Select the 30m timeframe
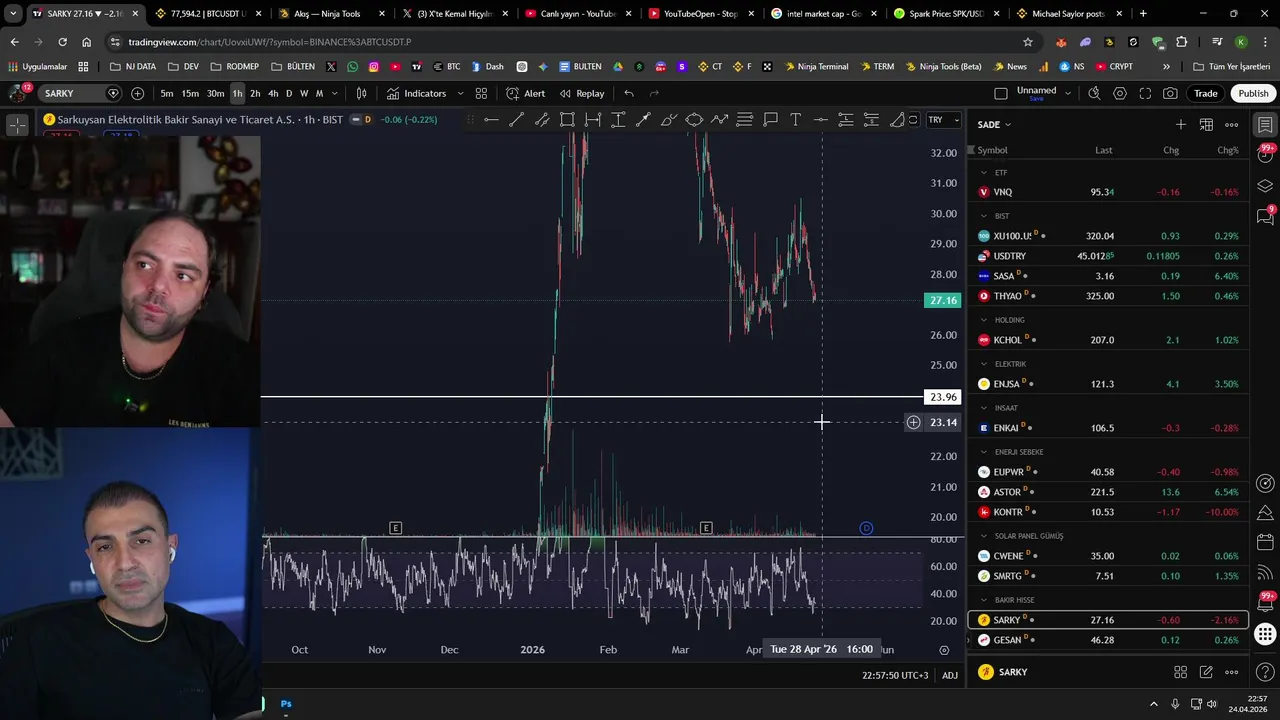This screenshot has width=1280, height=720. pos(215,93)
